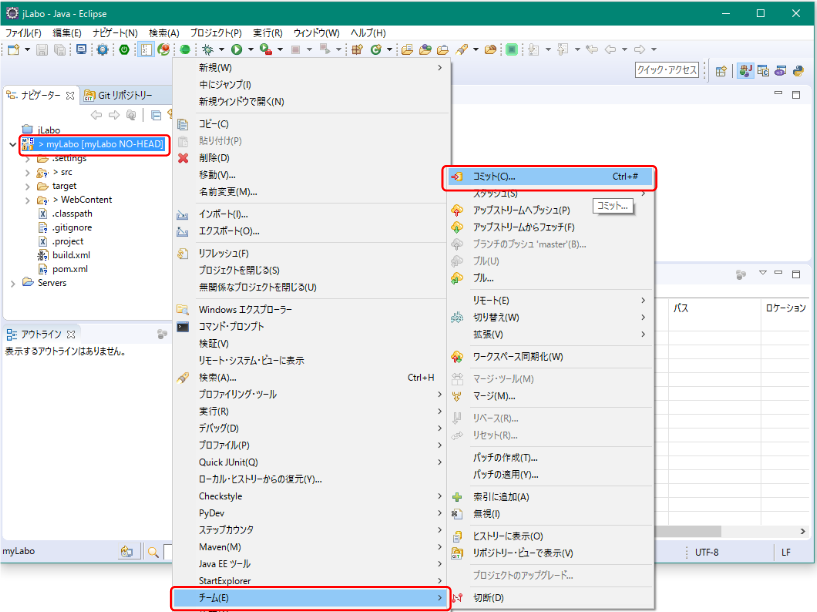Choose コマンド・プロンプト entry

click(x=231, y=327)
